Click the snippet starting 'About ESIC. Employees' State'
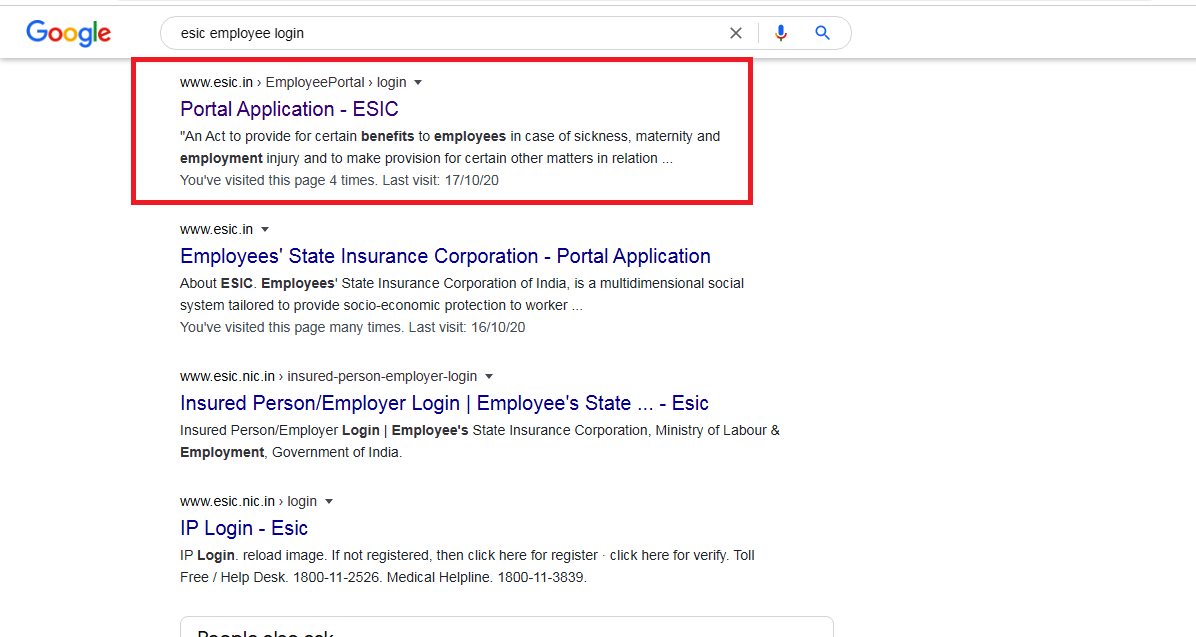Viewport: 1196px width, 637px height. coord(462,294)
